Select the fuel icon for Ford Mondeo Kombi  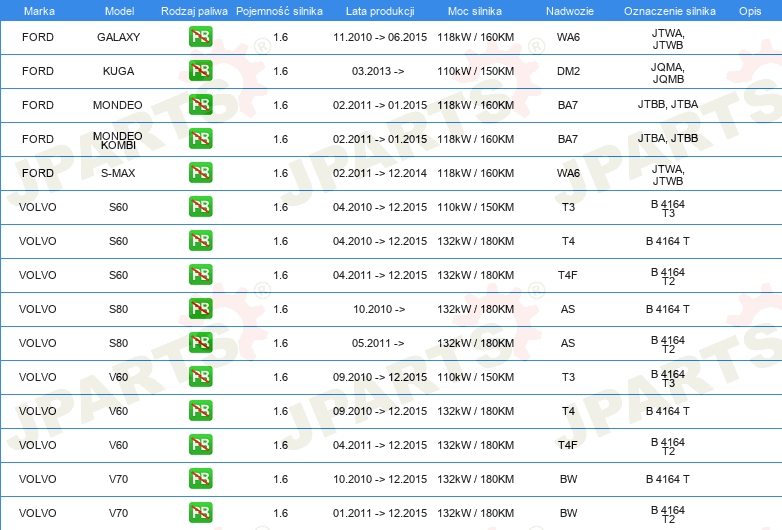click(200, 139)
